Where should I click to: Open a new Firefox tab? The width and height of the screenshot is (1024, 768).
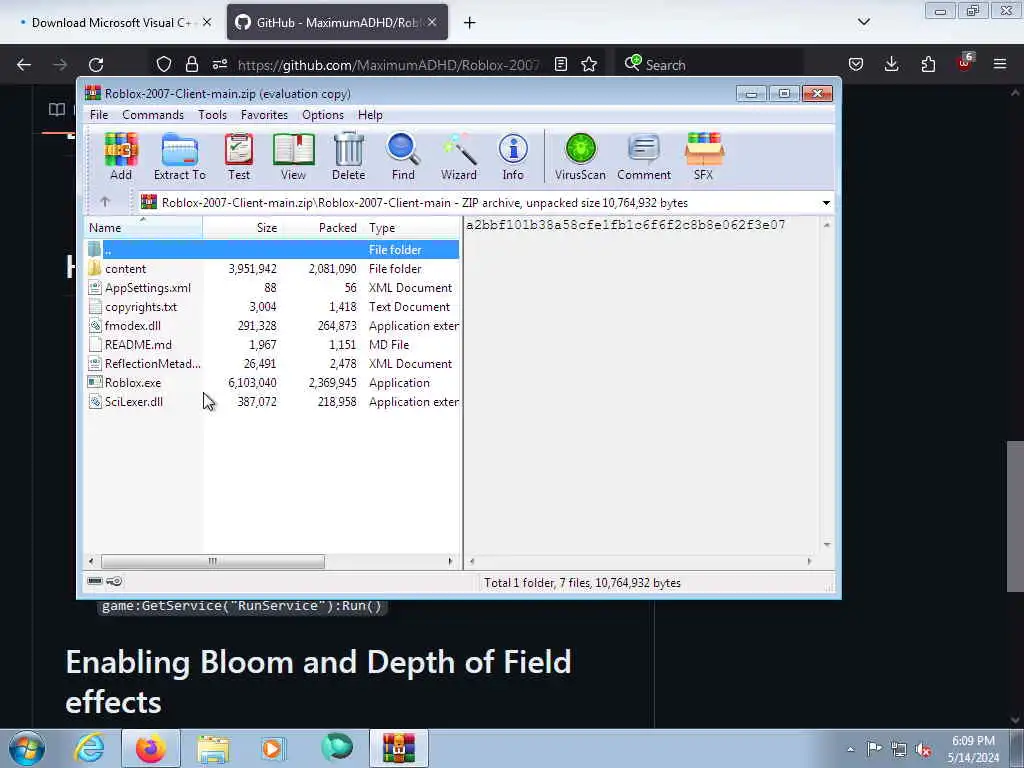coord(470,23)
